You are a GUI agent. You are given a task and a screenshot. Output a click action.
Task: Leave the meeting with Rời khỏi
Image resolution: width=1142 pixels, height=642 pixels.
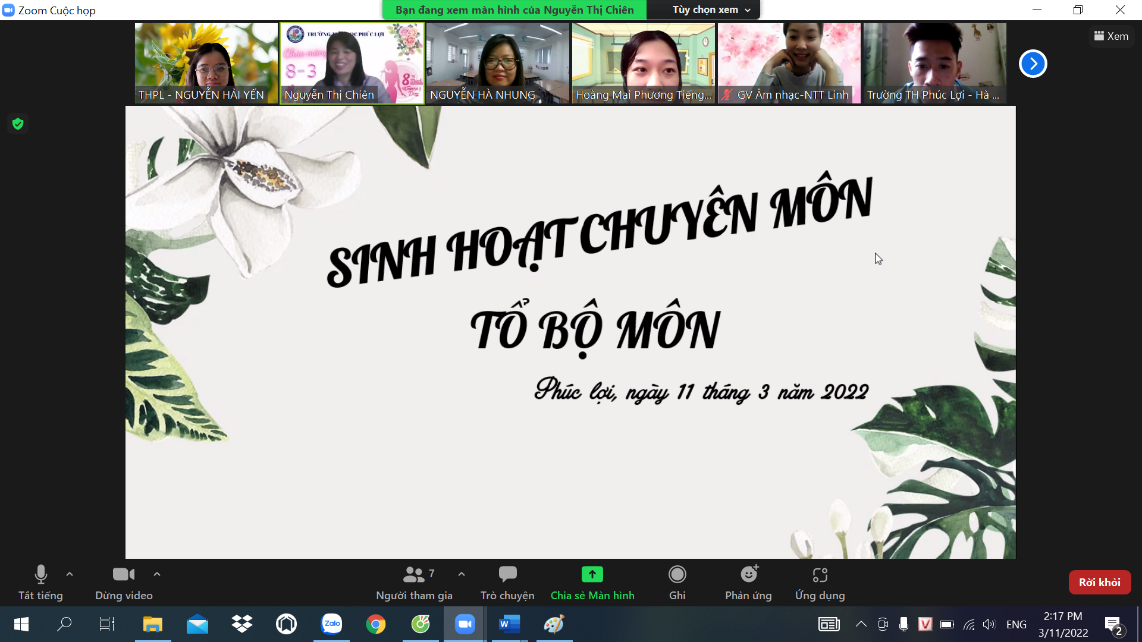click(1099, 582)
